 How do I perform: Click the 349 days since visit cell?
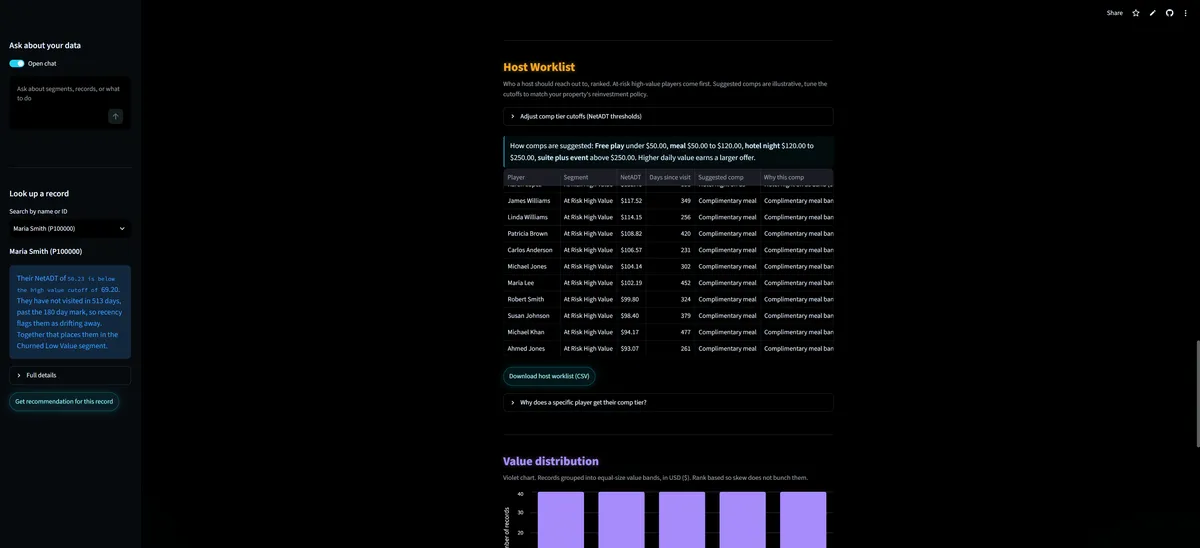point(670,200)
